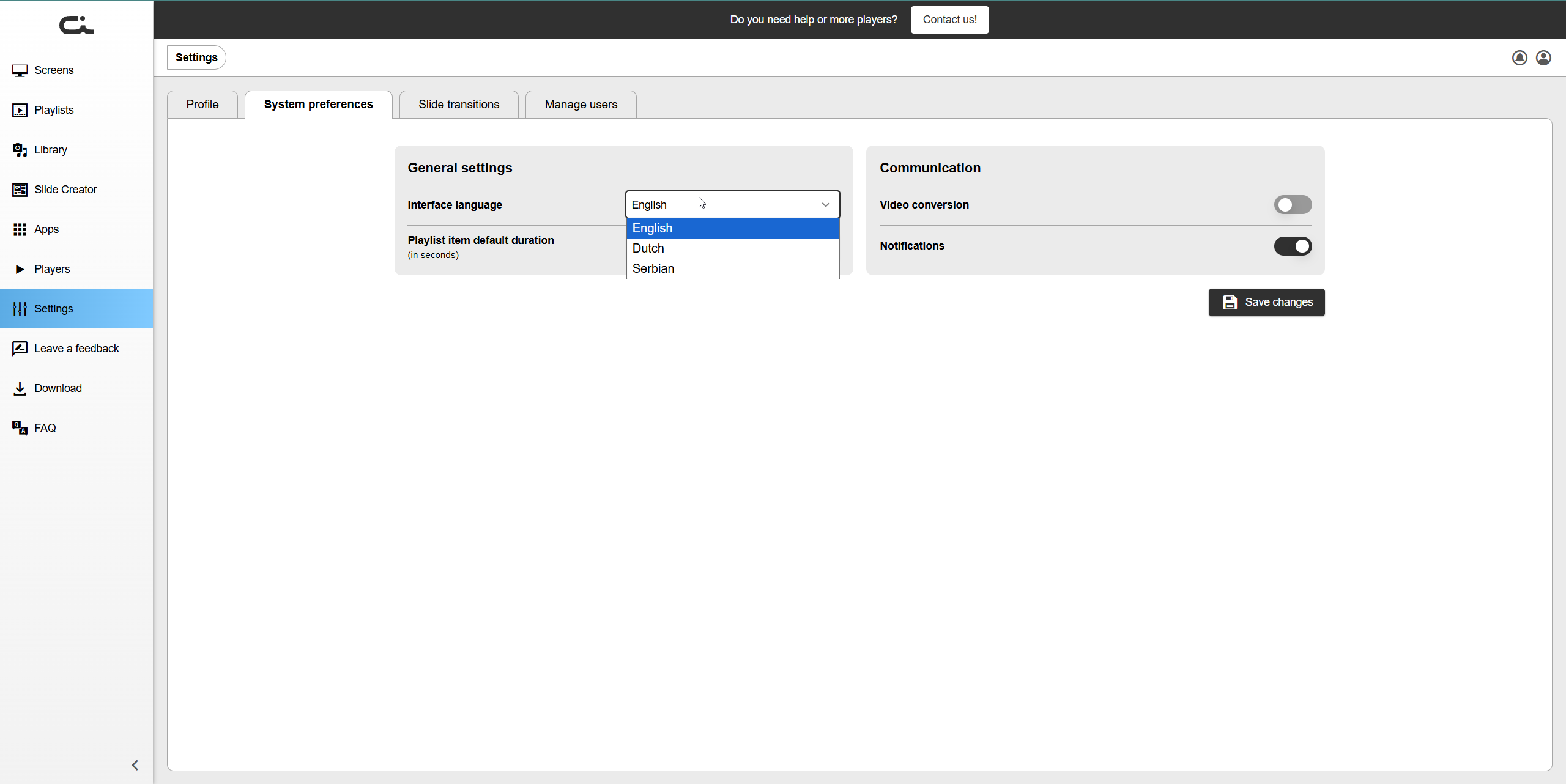Click the Players play-arrow icon
Viewport: 1566px width, 784px height.
[20, 269]
